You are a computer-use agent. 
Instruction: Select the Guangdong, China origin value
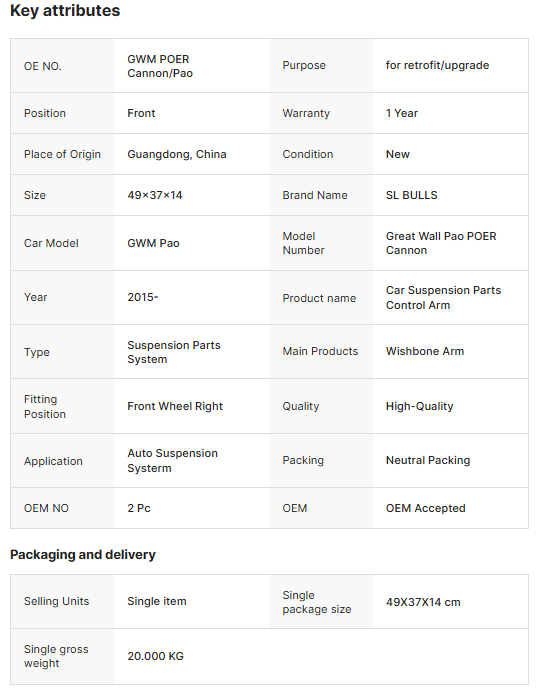coord(177,154)
